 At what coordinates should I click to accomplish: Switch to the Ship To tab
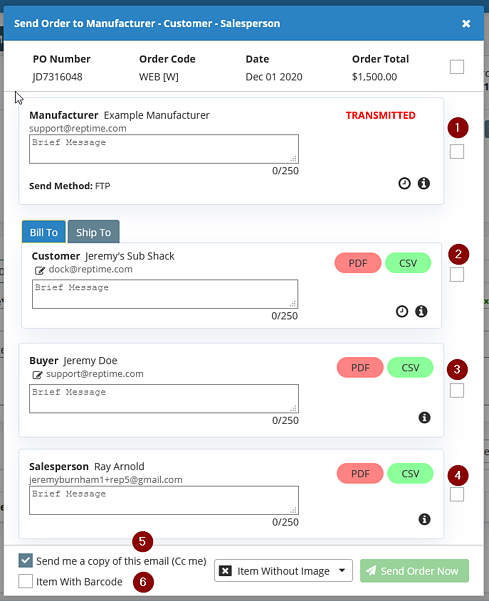[x=94, y=232]
